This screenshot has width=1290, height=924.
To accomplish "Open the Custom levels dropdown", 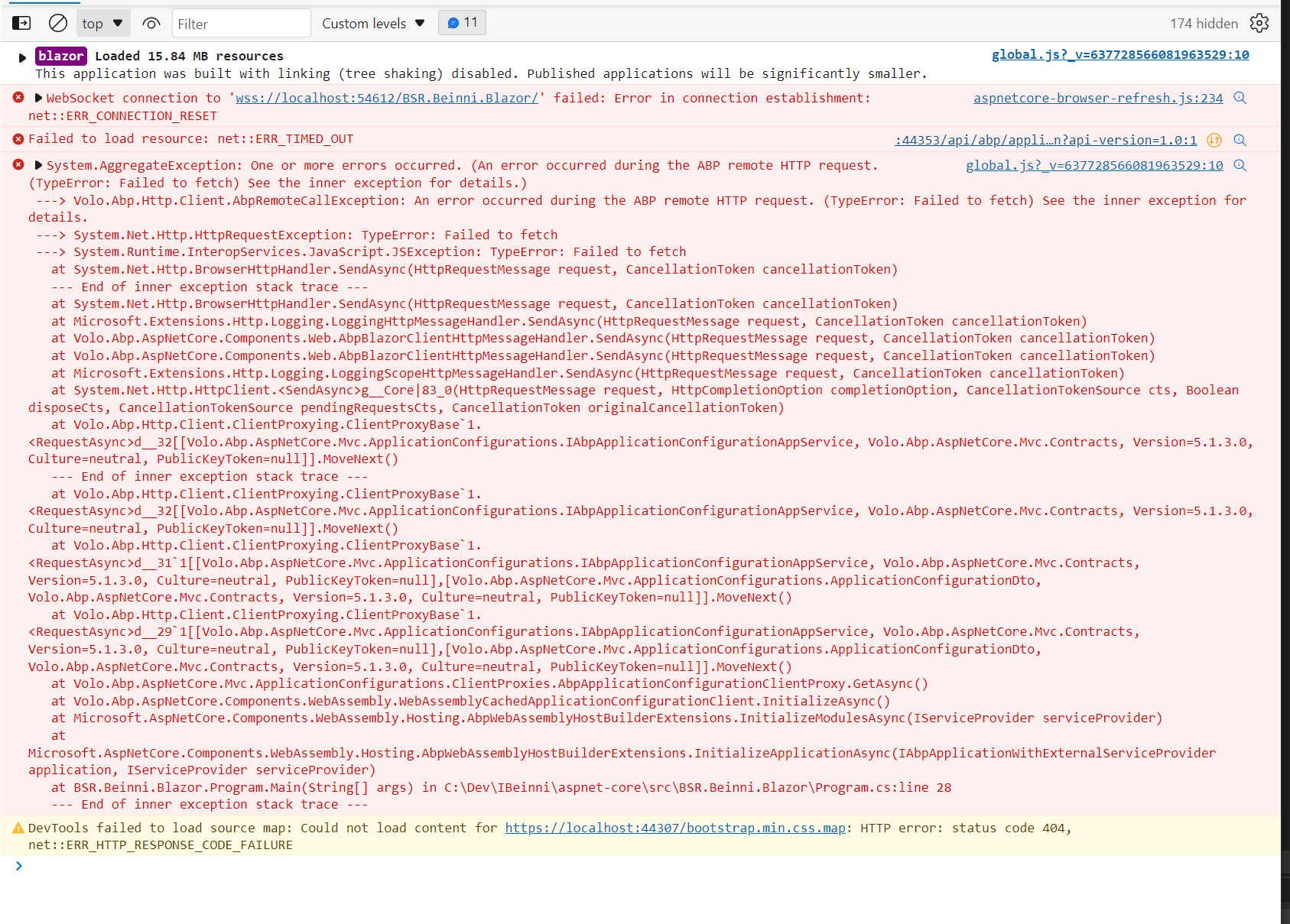I will pos(372,23).
